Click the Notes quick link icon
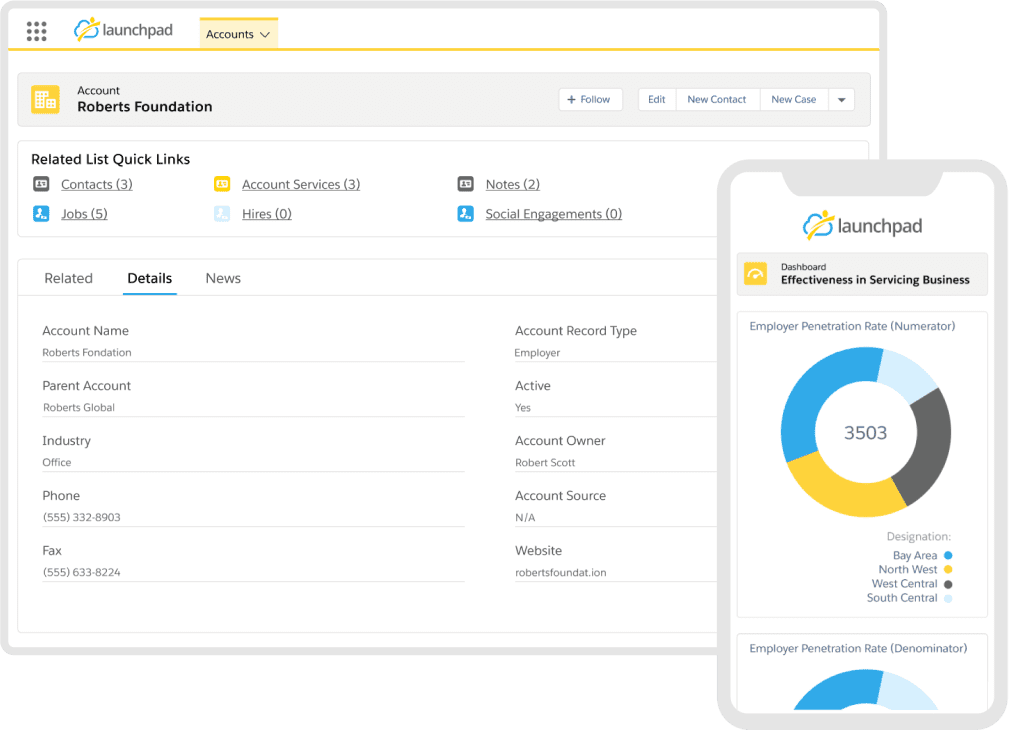The image size is (1009, 730). point(466,184)
